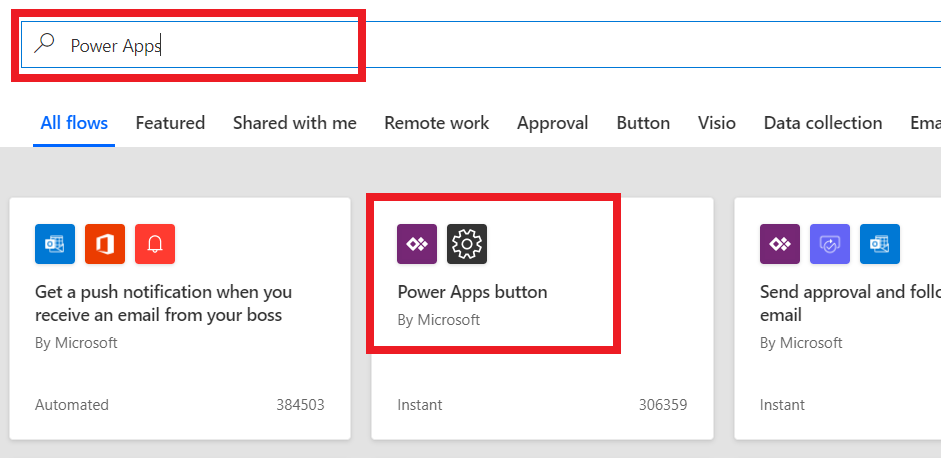The image size is (941, 458).
Task: Open the Shared with me tab
Action: pyautogui.click(x=295, y=123)
